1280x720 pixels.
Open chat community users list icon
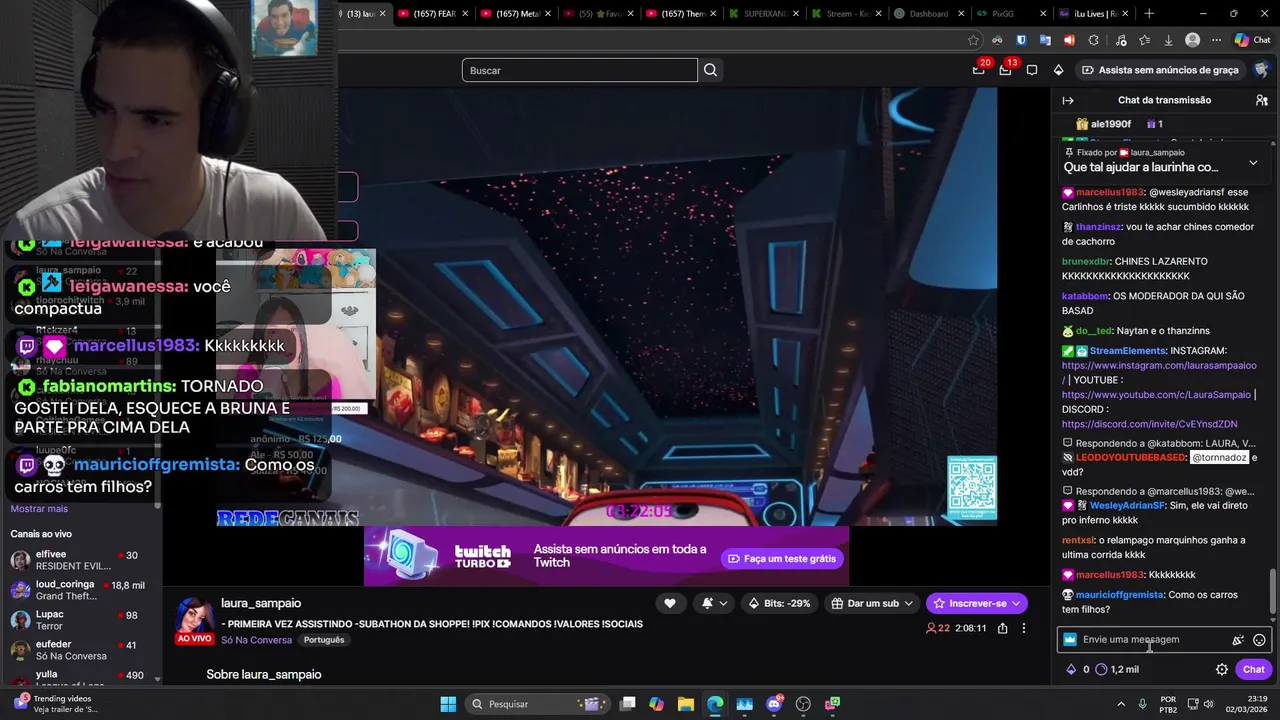tap(1262, 100)
